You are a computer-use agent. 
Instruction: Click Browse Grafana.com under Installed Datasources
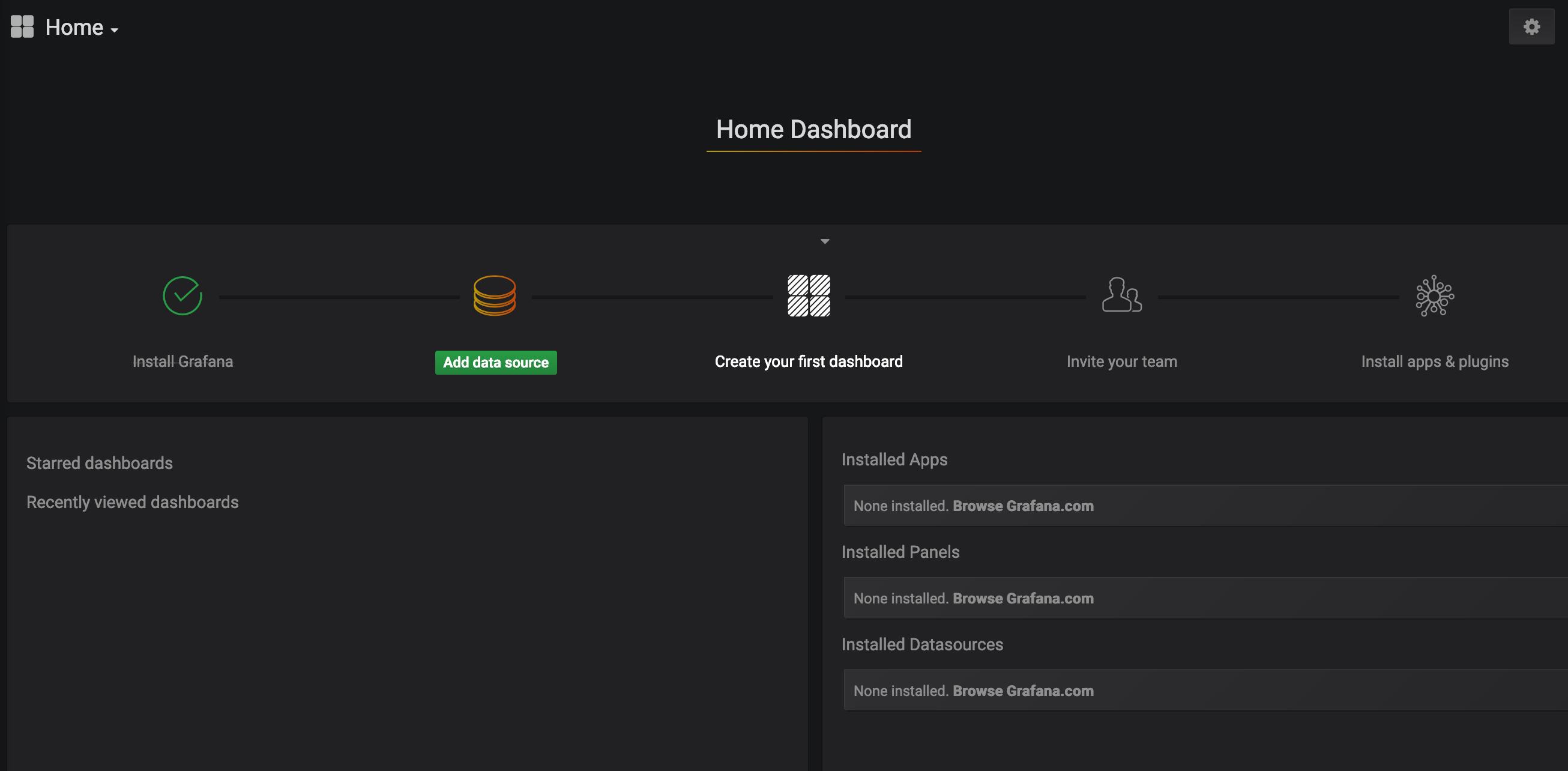click(x=1022, y=690)
